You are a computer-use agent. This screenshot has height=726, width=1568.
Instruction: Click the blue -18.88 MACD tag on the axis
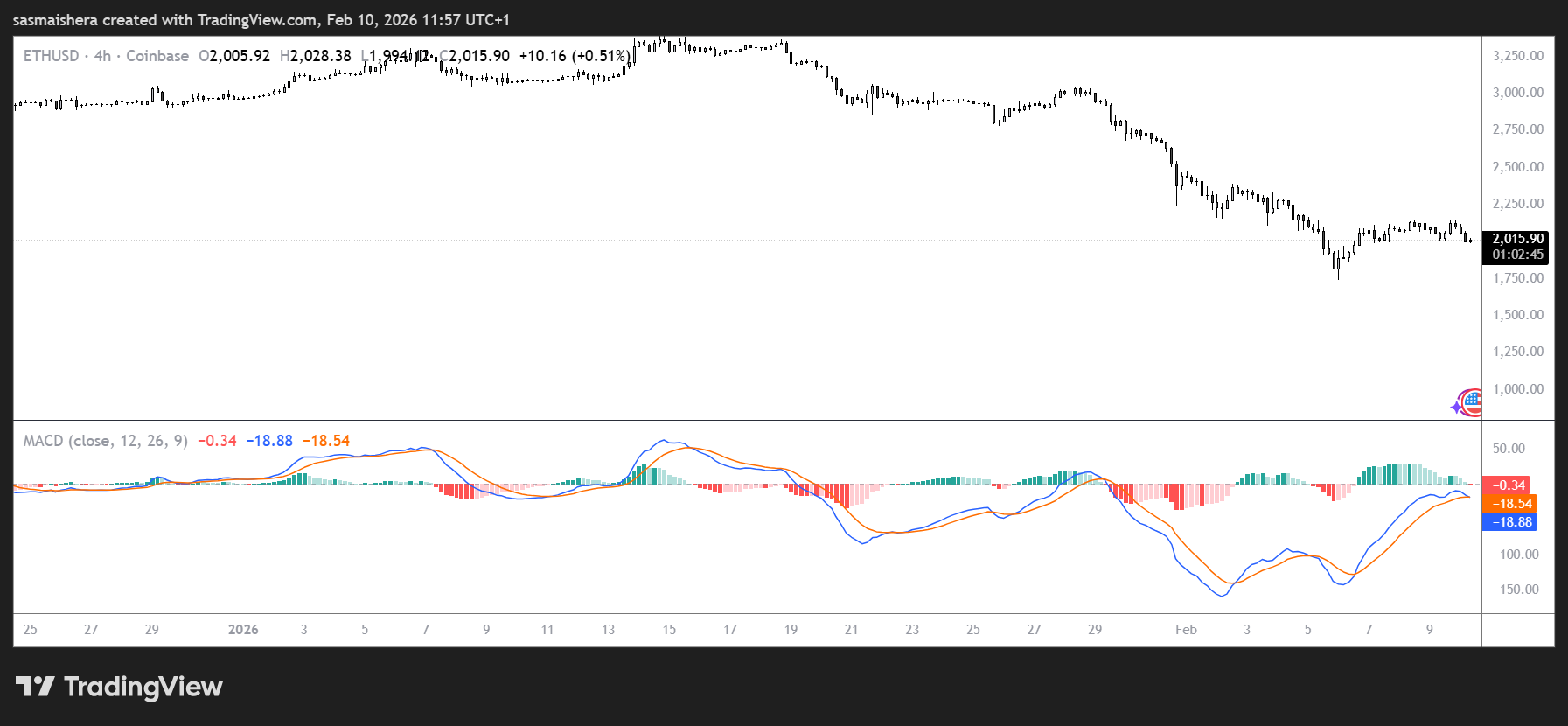click(x=1510, y=522)
